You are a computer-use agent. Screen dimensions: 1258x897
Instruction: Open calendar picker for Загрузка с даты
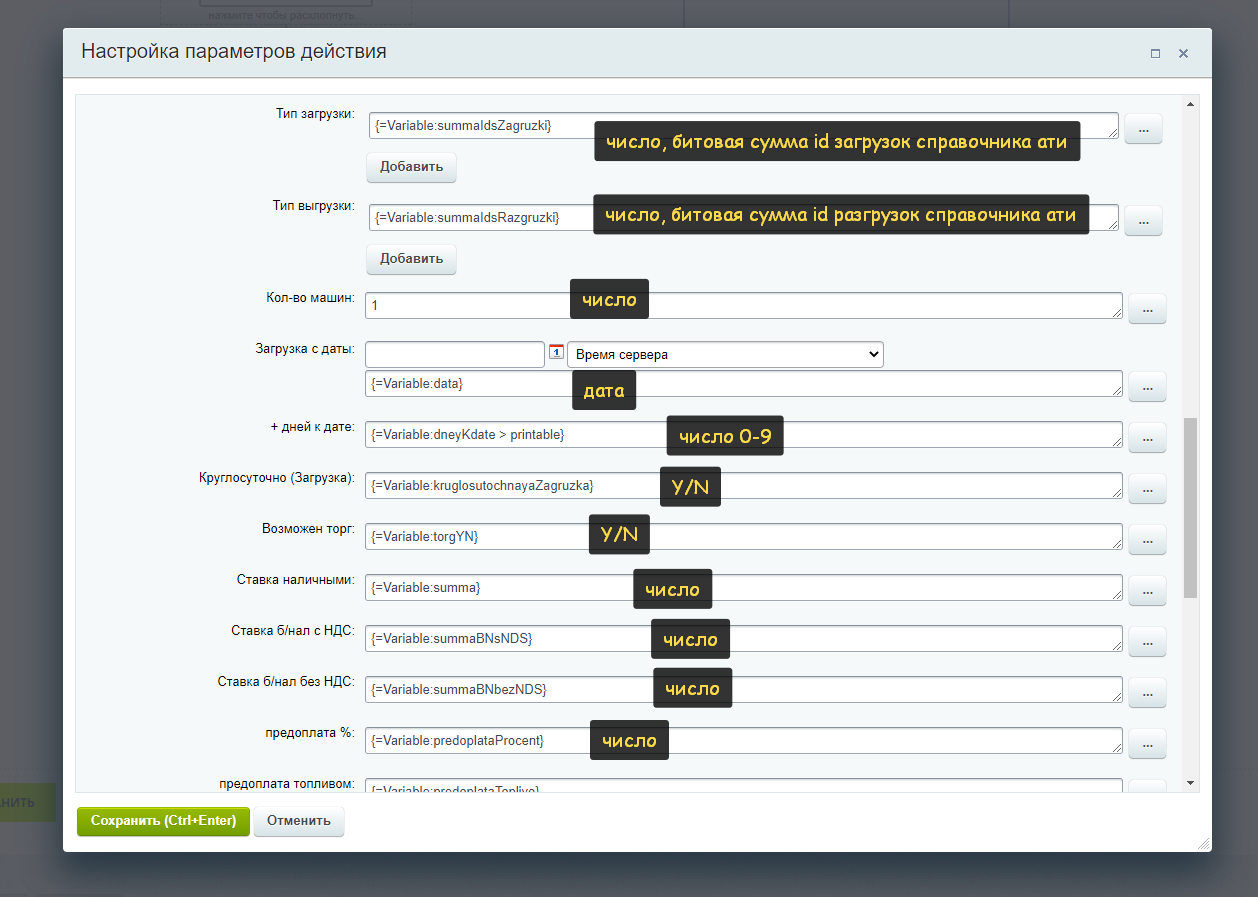[x=557, y=352]
